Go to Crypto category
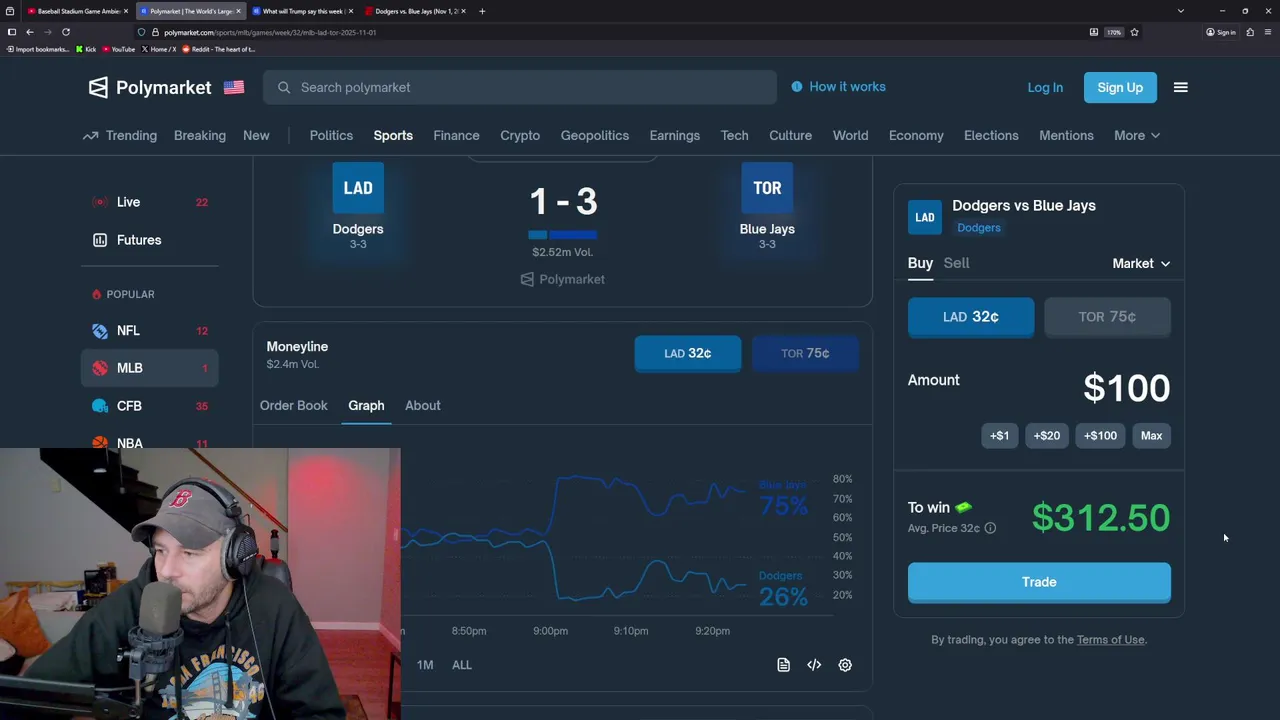Viewport: 1280px width, 720px height. coord(520,135)
